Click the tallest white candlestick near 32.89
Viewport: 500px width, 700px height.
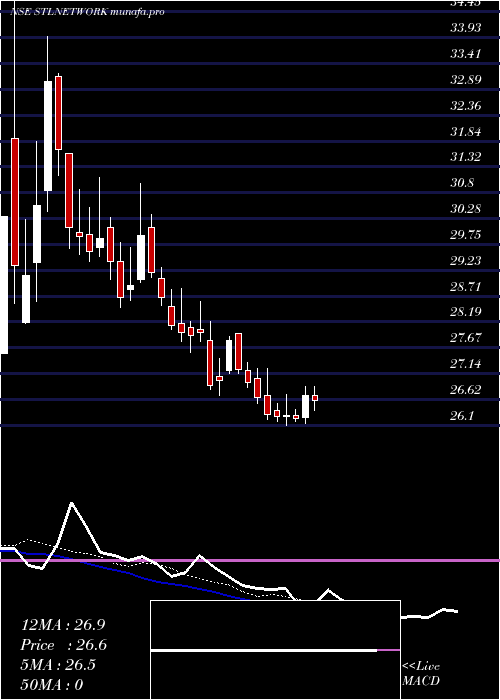48,136
